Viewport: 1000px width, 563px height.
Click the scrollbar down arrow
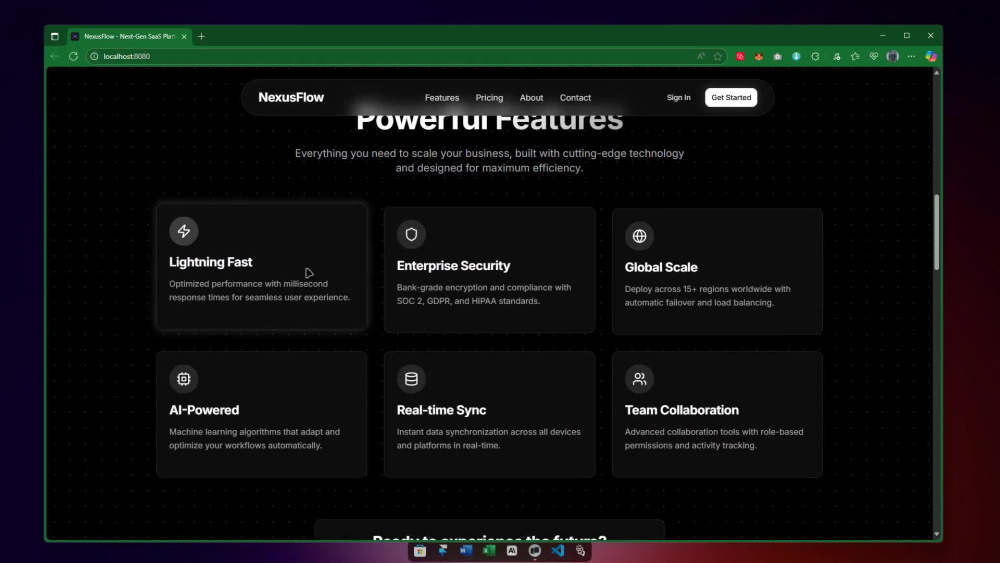click(x=936, y=534)
